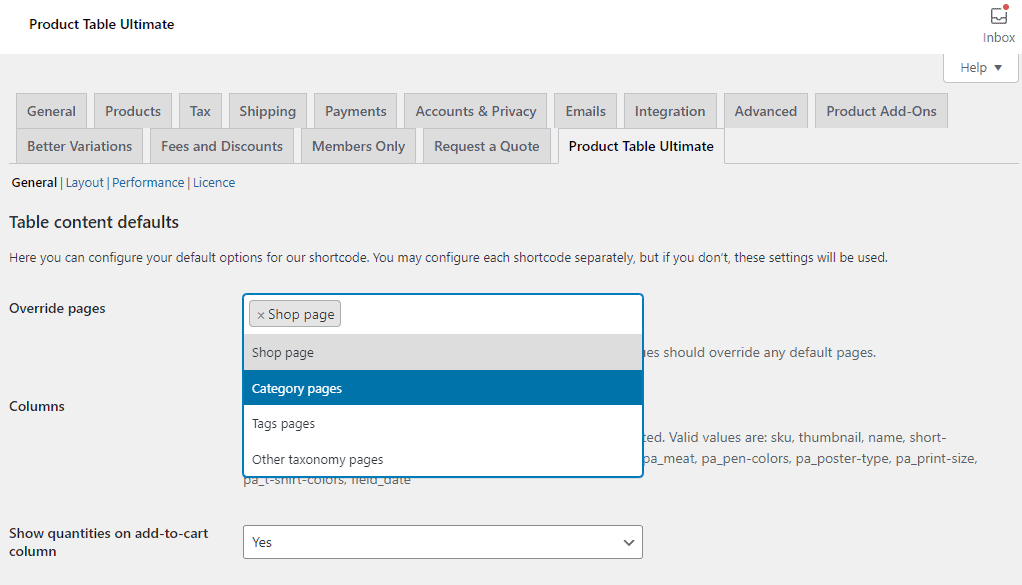
Task: Switch to the Emails tab
Action: [585, 111]
